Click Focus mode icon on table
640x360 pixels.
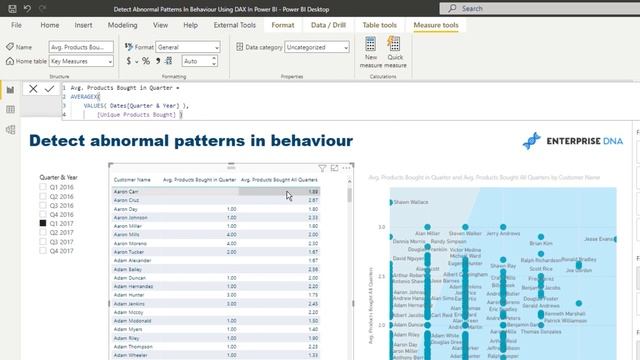coord(334,168)
